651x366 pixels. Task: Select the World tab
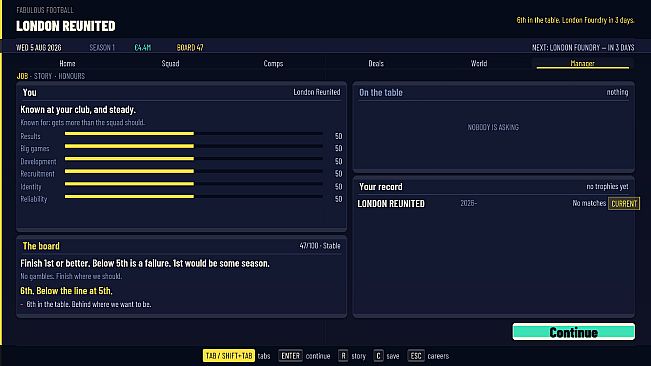coord(479,63)
